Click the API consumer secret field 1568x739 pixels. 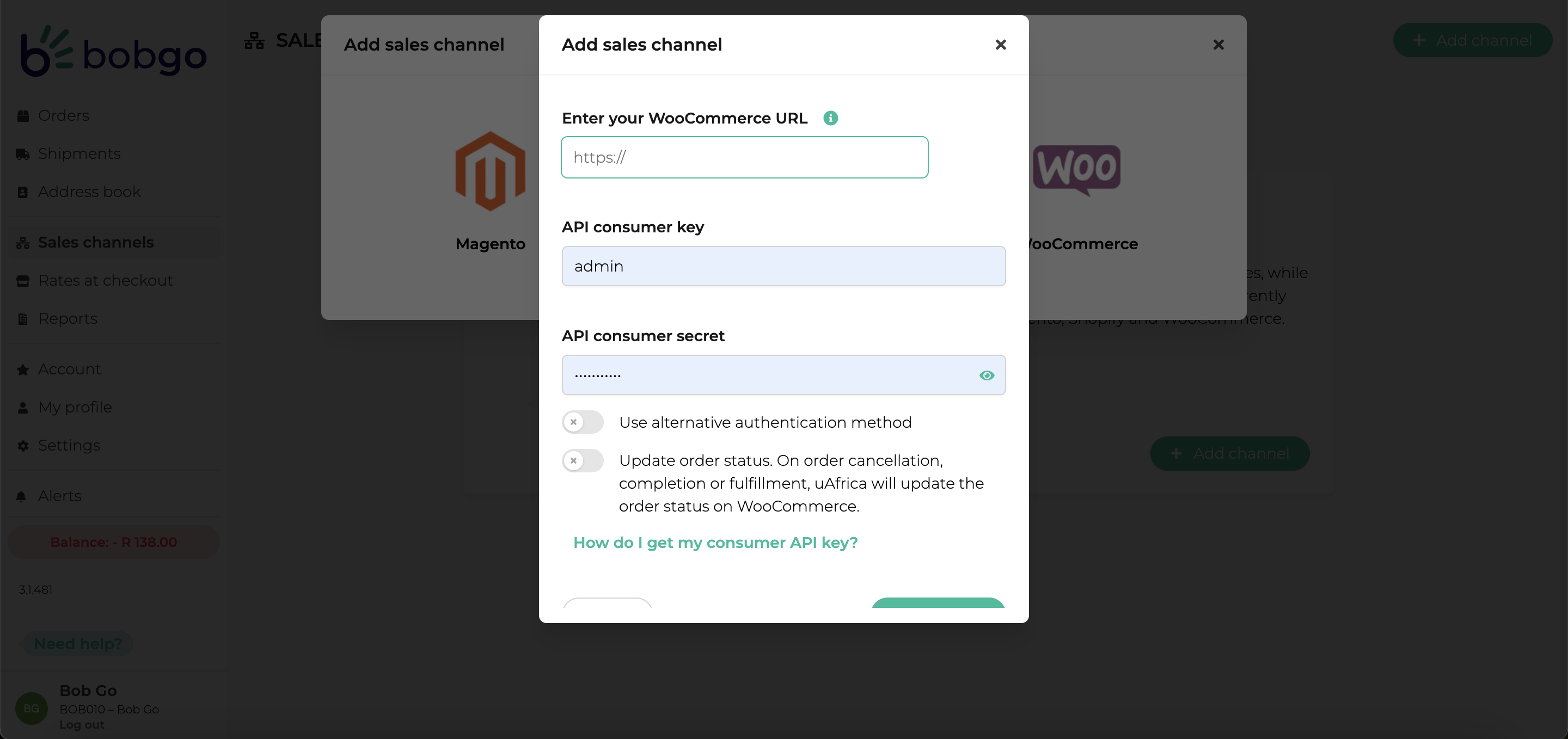tap(783, 375)
